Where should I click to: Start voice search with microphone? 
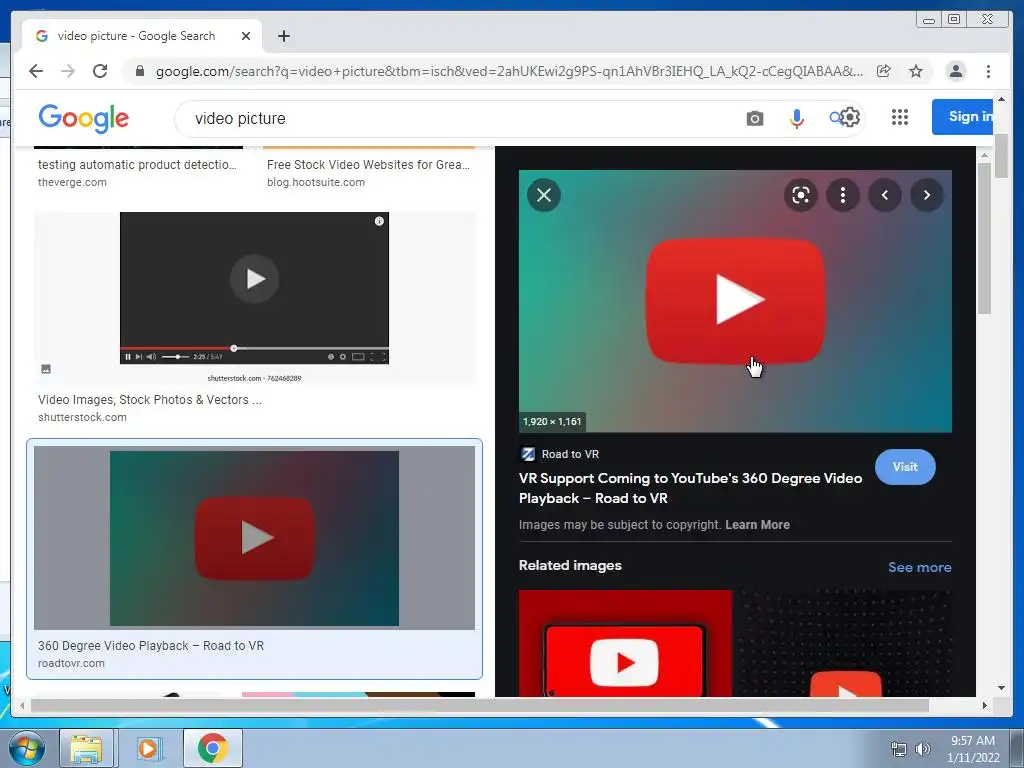click(x=796, y=118)
